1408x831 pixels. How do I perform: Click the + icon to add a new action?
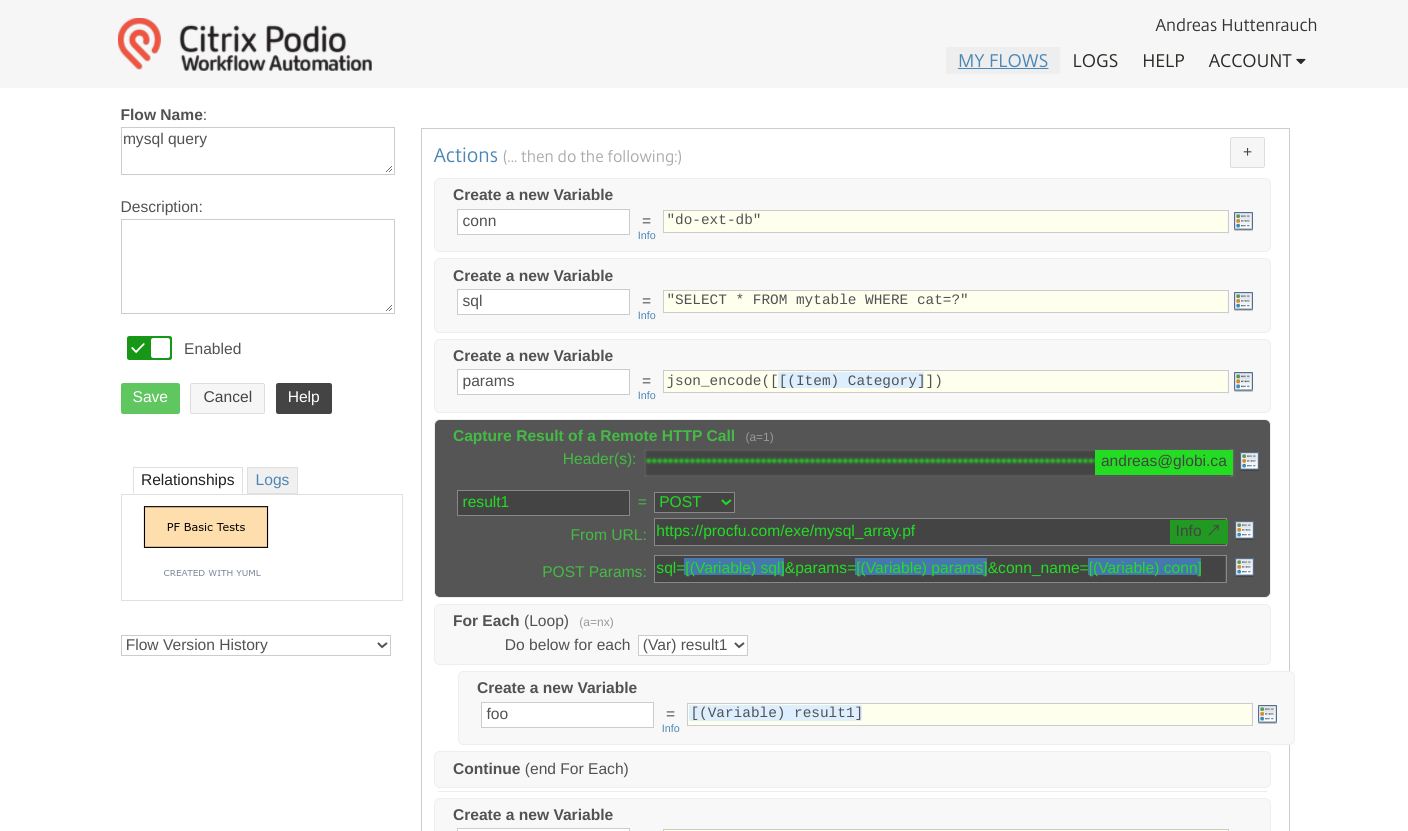tap(1247, 152)
